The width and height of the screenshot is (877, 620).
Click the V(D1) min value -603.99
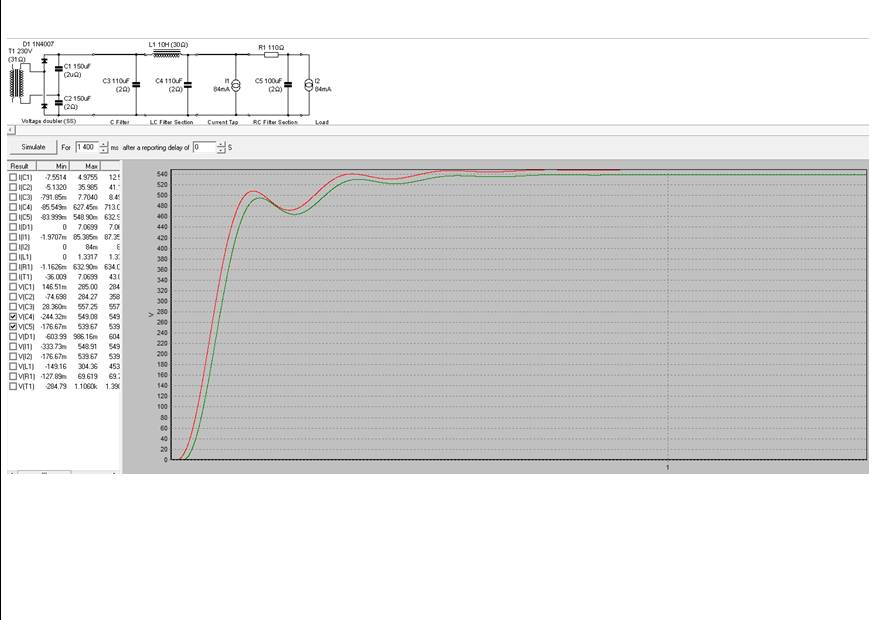tap(55, 337)
